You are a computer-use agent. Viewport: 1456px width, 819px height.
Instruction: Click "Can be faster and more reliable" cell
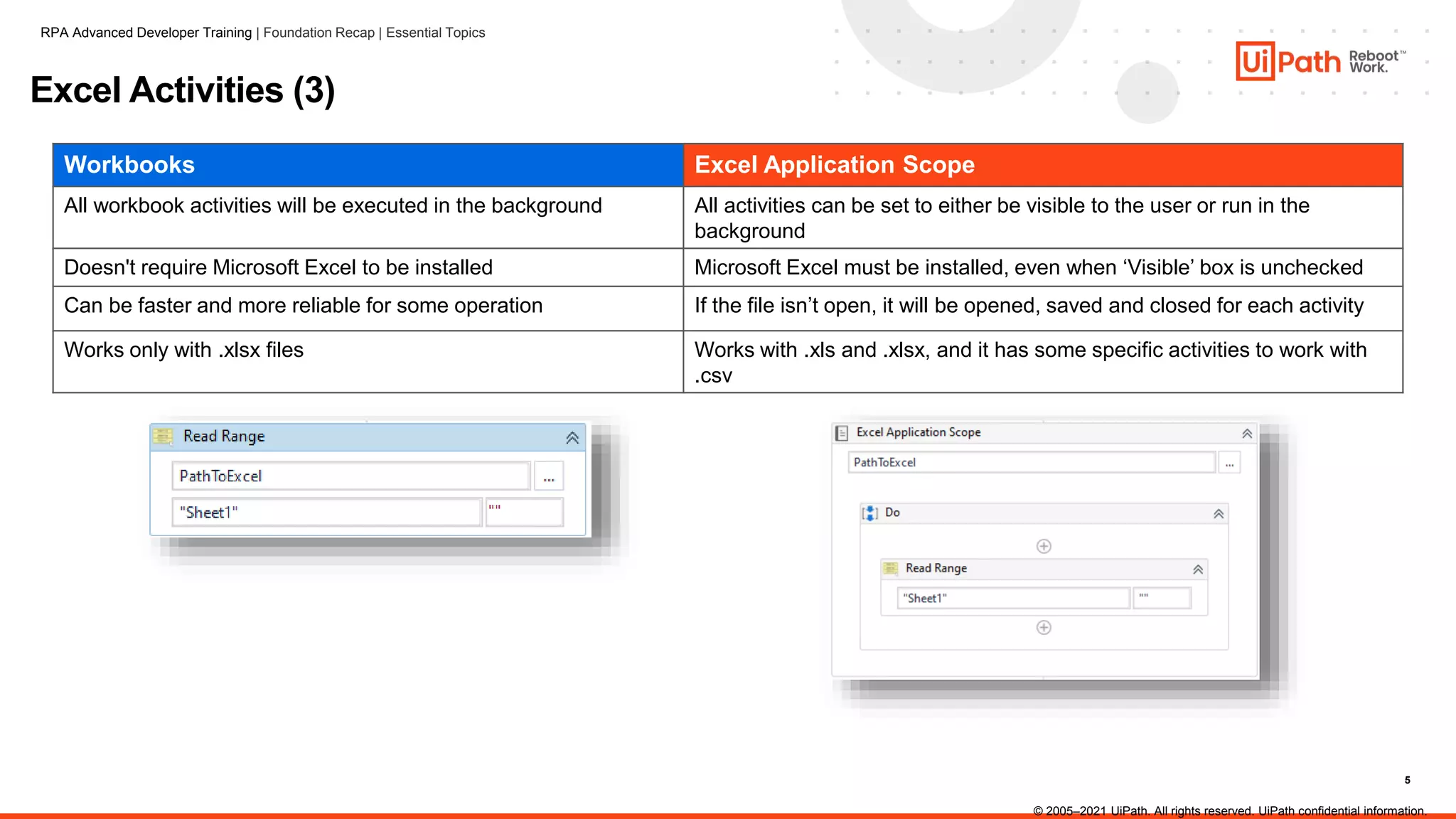368,309
